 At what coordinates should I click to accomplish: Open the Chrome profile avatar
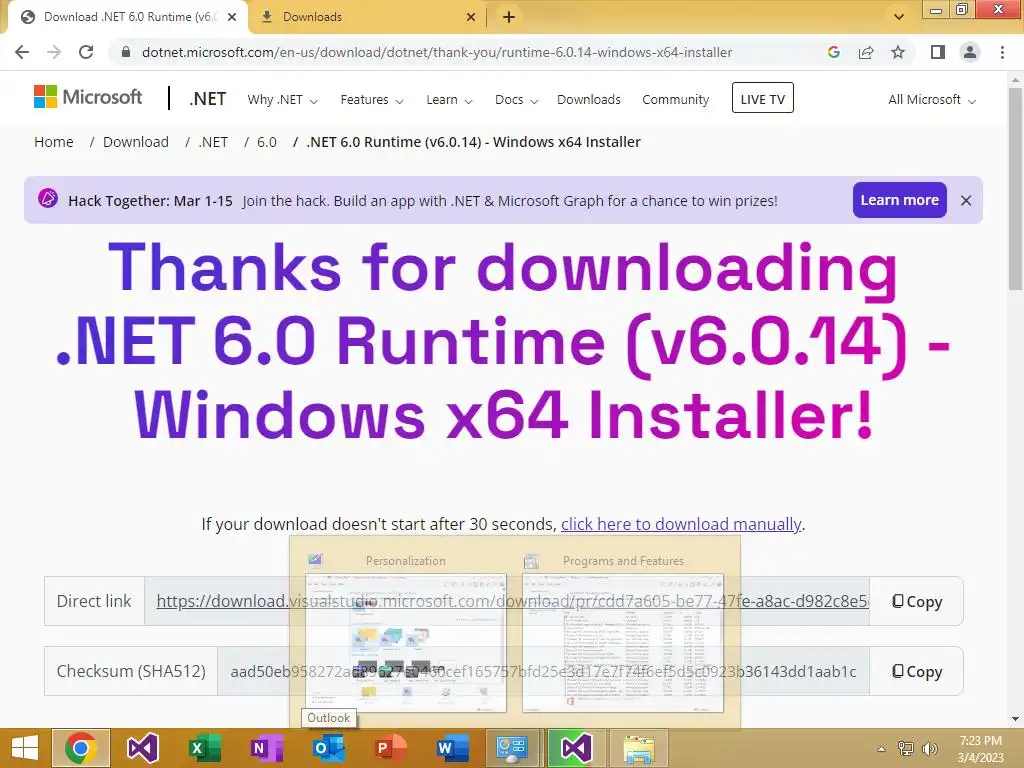tap(970, 52)
